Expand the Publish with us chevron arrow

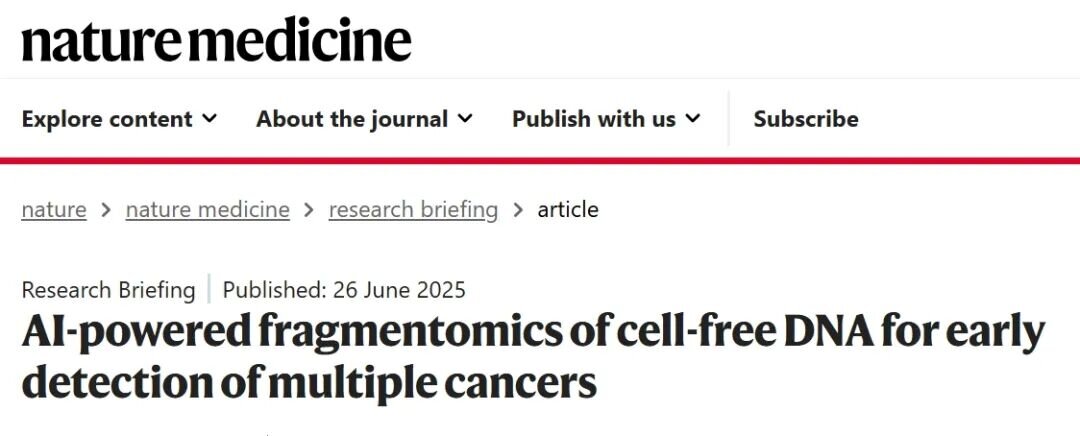[x=693, y=118]
